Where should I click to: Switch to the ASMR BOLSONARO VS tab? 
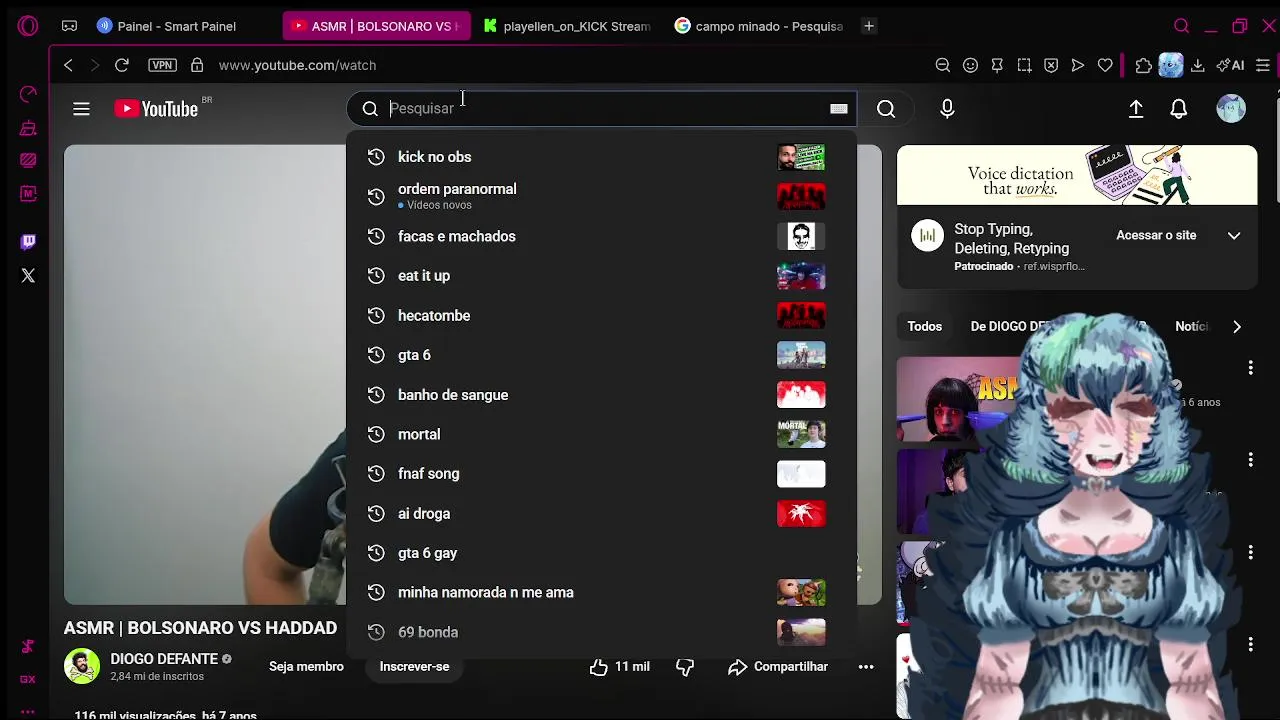(375, 26)
